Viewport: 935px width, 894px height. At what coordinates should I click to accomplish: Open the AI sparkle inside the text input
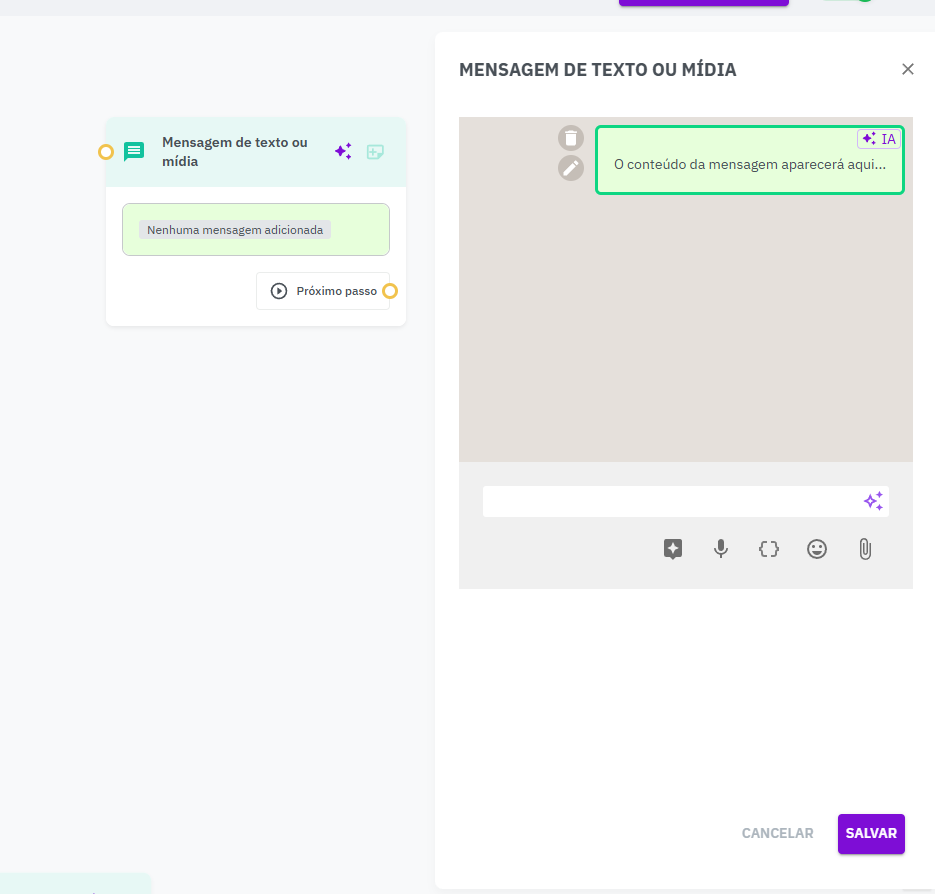pos(873,501)
